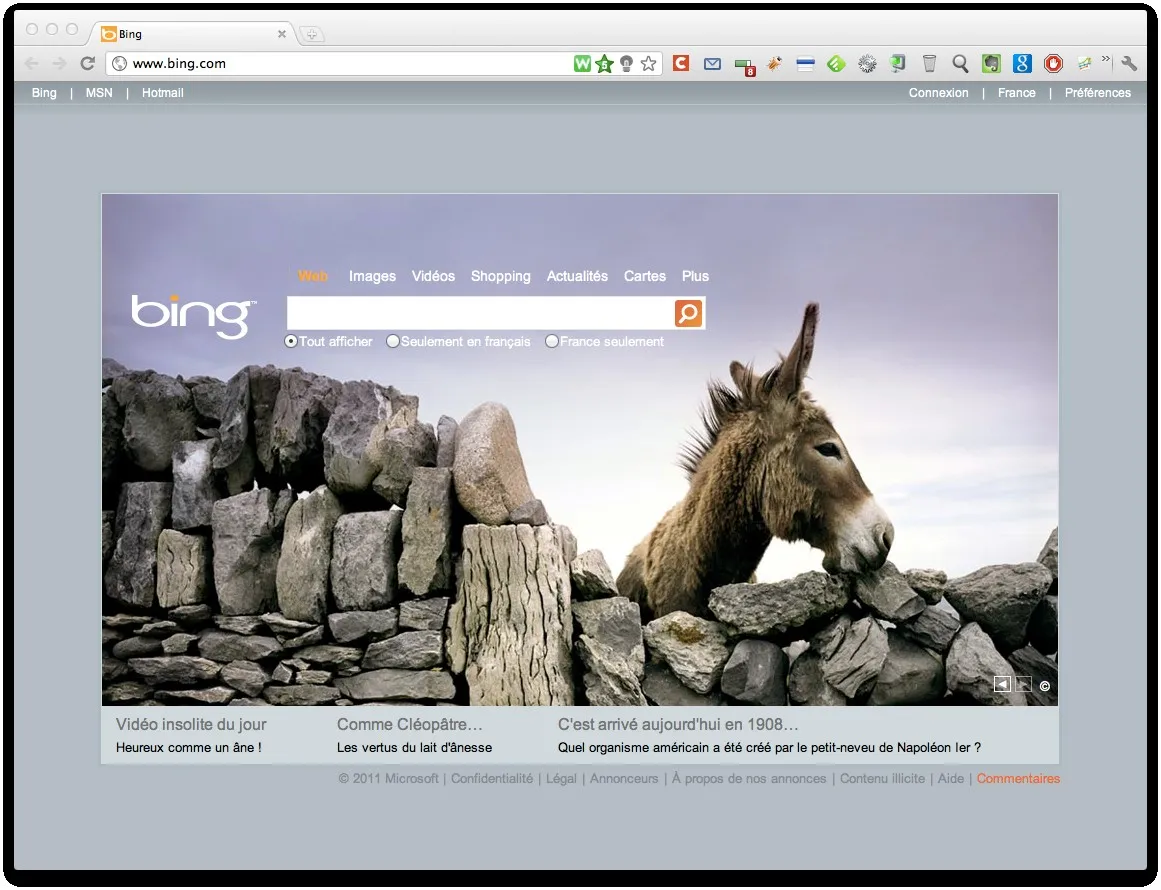Click the orange Commentaires link
1161x890 pixels.
tap(1018, 779)
